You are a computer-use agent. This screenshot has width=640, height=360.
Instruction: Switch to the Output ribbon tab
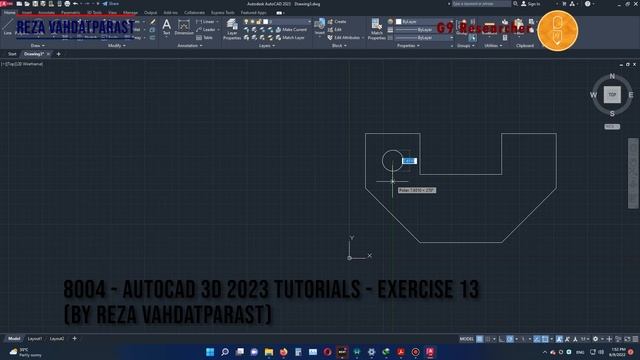coord(150,13)
